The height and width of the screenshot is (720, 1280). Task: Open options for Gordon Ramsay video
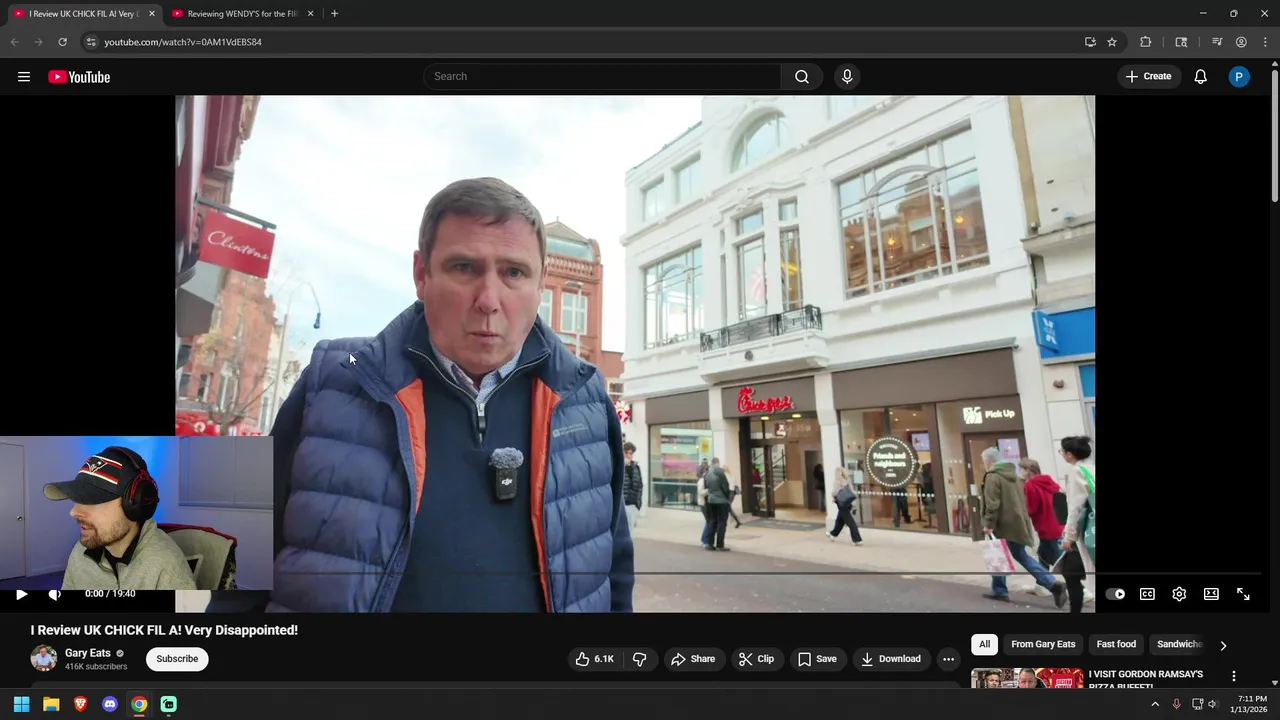click(x=1234, y=676)
